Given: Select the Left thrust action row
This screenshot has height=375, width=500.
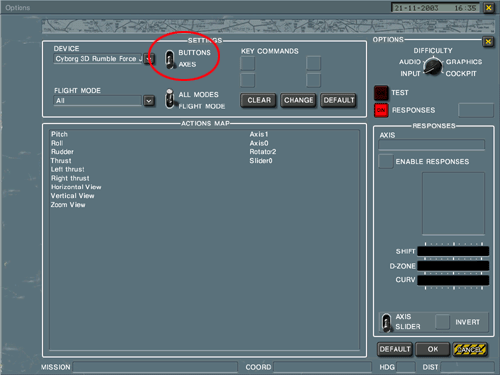Looking at the screenshot, I should [x=204, y=170].
